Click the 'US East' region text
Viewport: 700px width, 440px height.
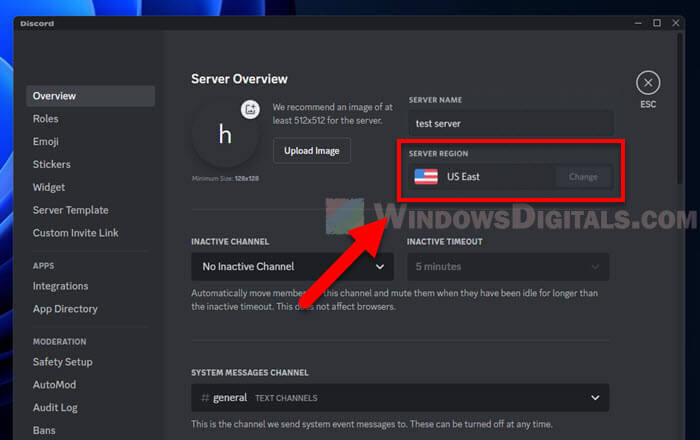coord(463,177)
